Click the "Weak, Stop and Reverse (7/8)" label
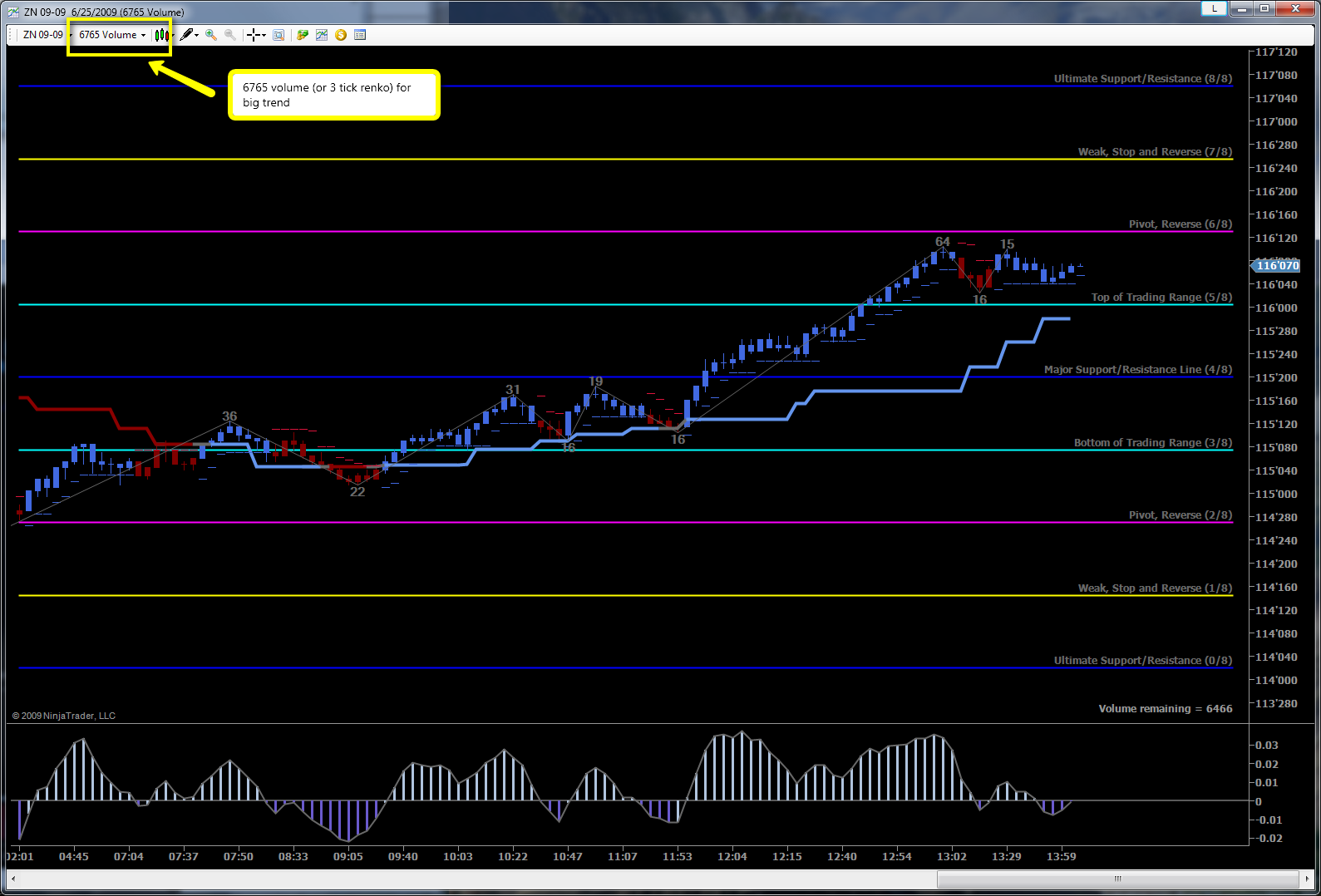 (x=1156, y=152)
